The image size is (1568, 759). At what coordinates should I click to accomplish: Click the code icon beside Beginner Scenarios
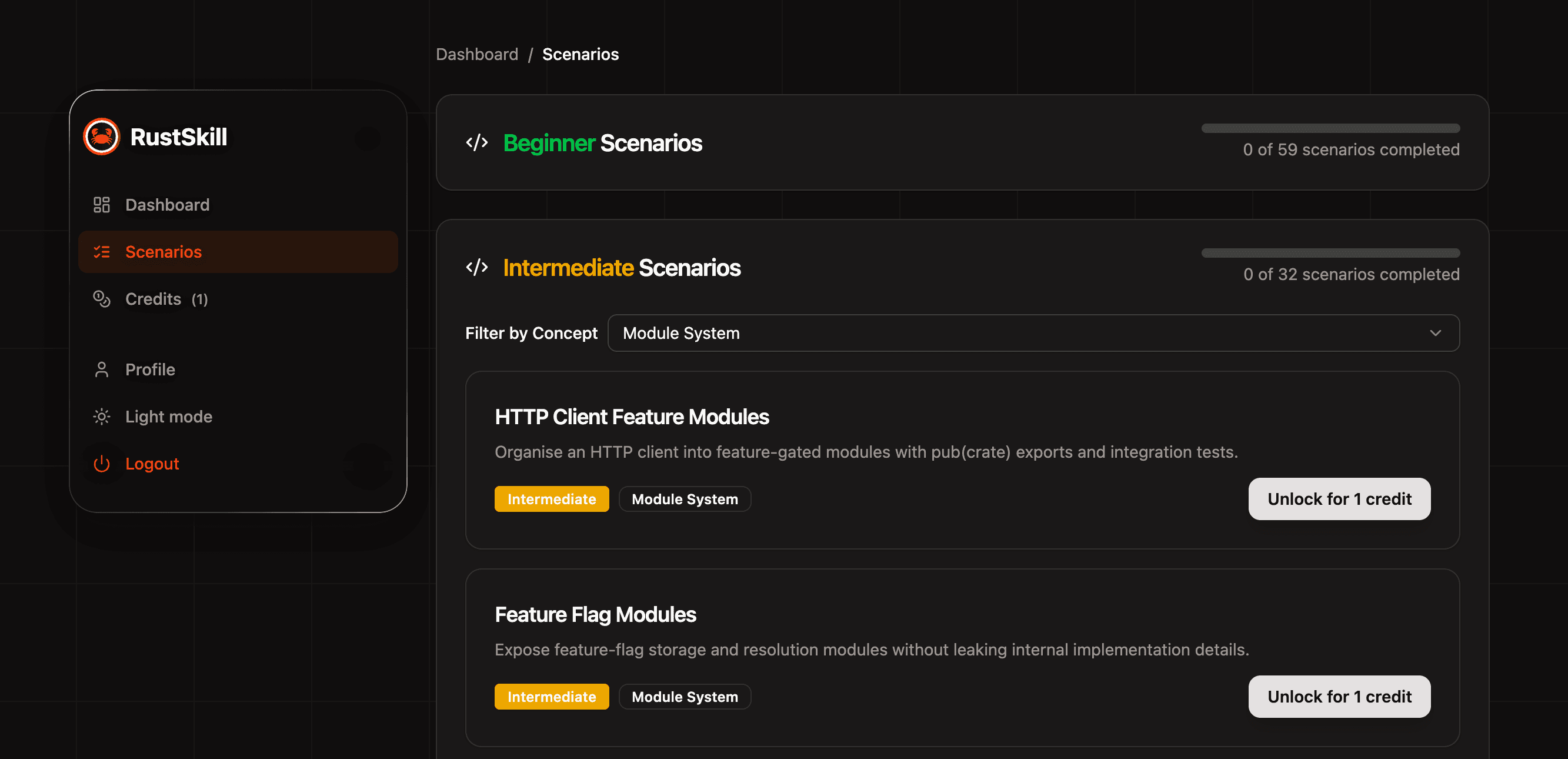coord(476,142)
